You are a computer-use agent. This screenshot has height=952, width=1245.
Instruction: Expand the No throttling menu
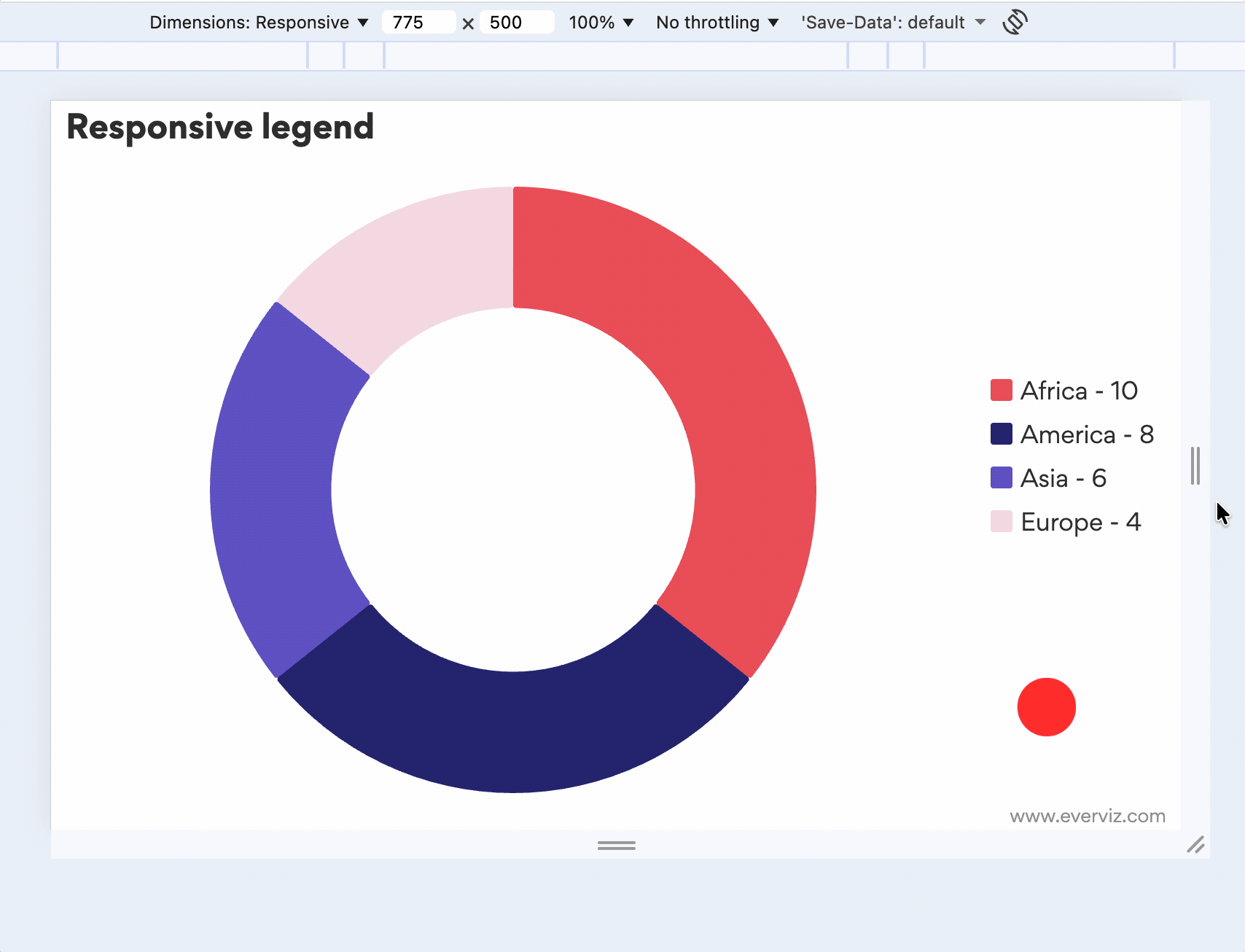717,23
